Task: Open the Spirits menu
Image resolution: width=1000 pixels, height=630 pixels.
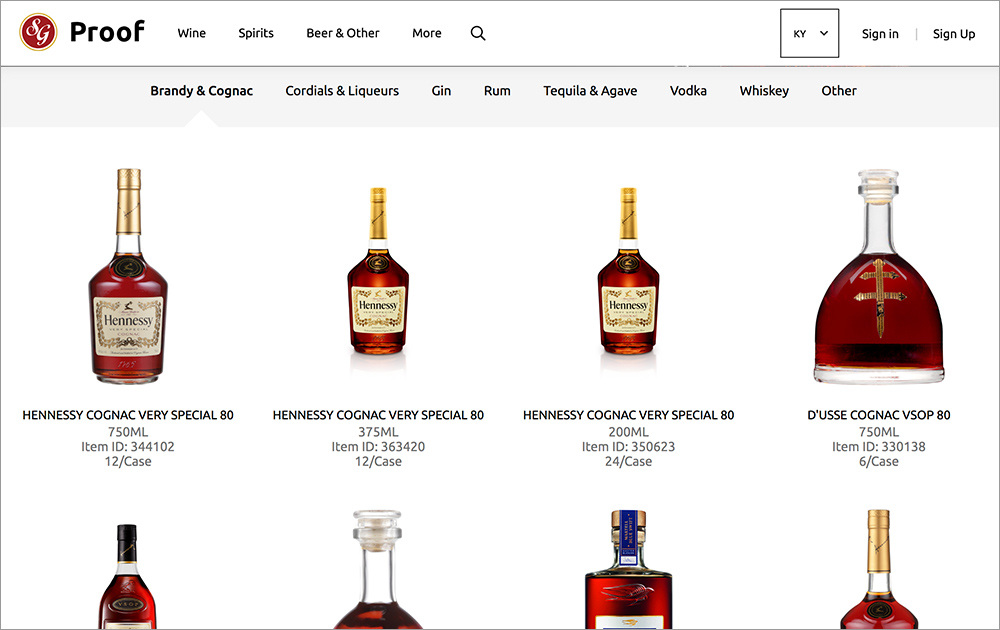Action: pos(256,33)
